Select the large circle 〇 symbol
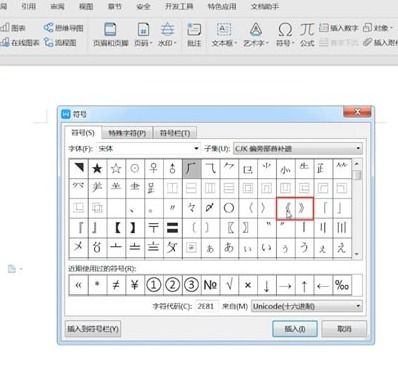Screen dimensions: 398x388 [229, 208]
